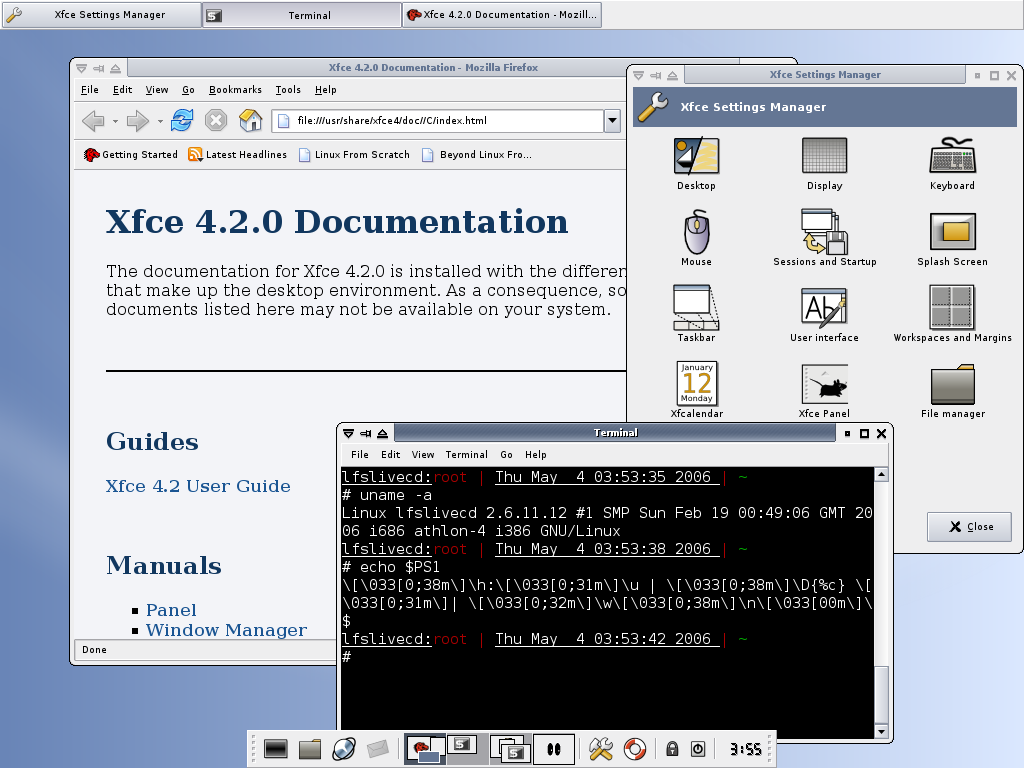Shade the Settings Manager window with roll-up button
Screen dimensions: 1024x768
(x=673, y=76)
